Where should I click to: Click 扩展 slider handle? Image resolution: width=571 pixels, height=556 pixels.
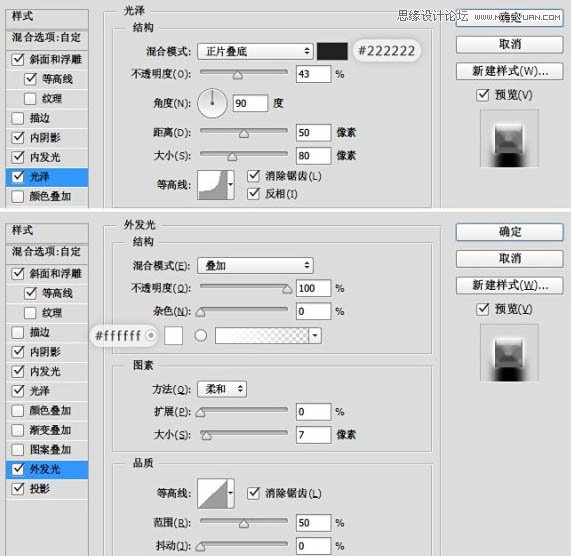pyautogui.click(x=200, y=413)
